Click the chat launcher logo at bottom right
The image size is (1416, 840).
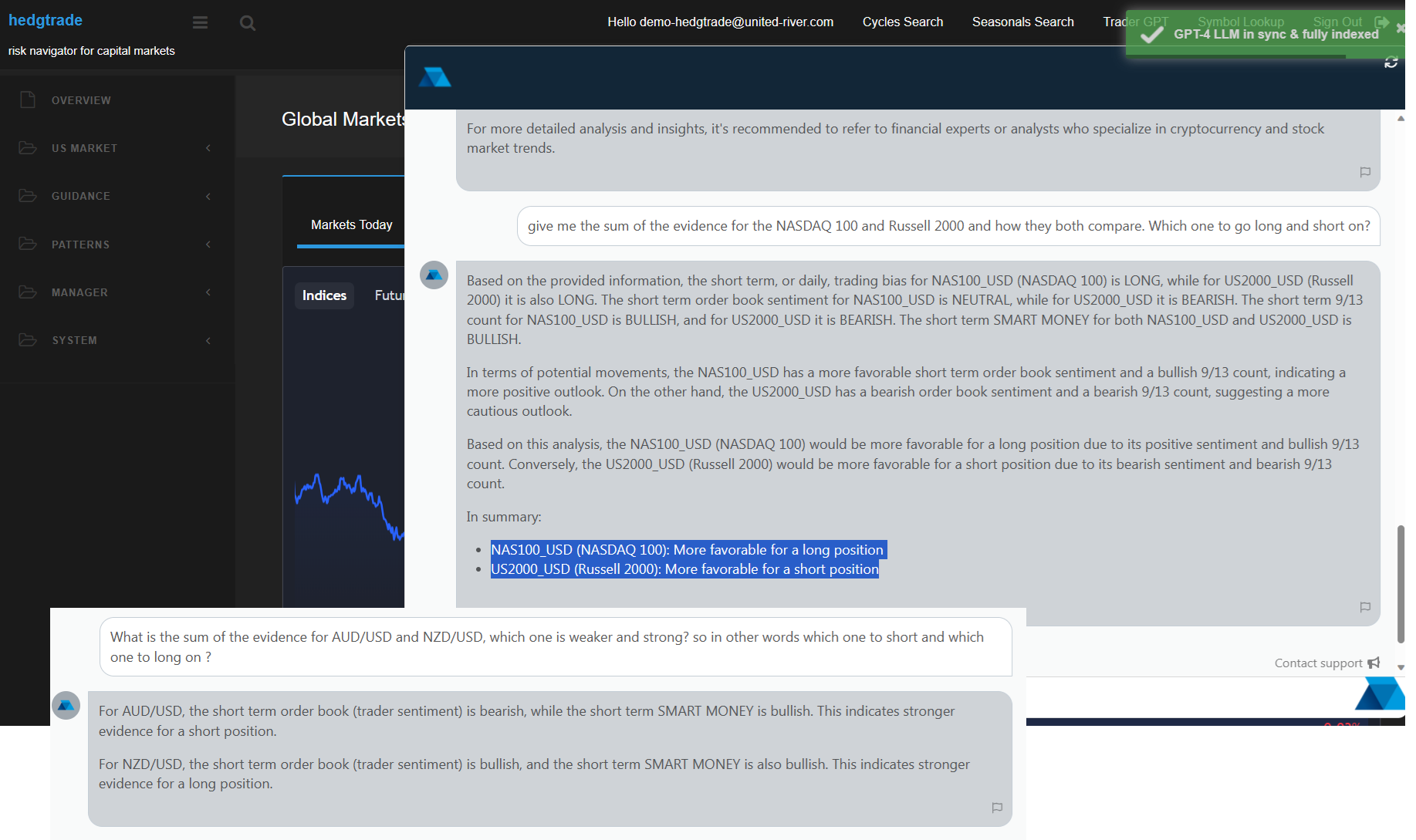(1380, 693)
